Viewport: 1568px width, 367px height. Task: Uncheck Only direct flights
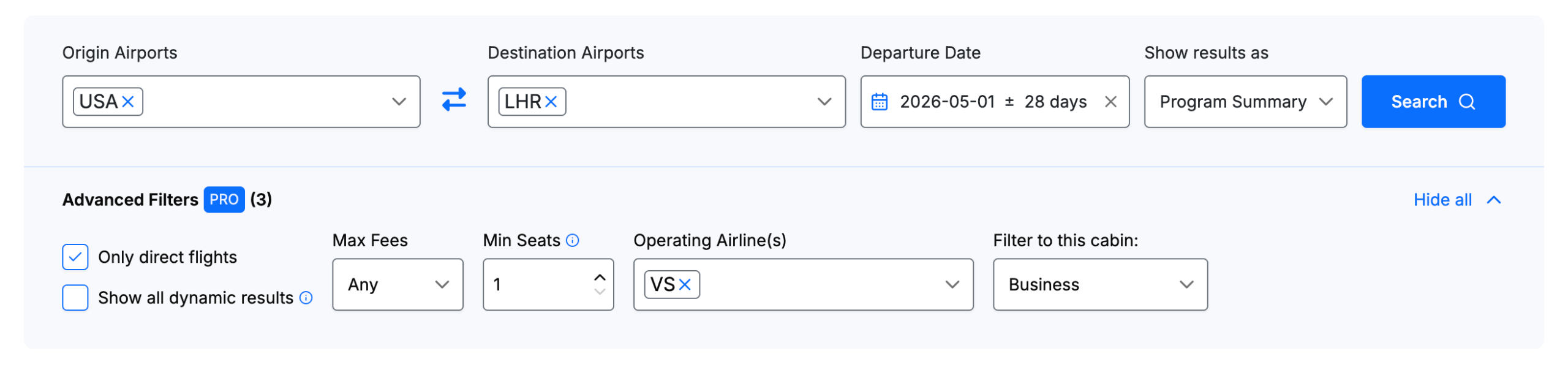(75, 257)
